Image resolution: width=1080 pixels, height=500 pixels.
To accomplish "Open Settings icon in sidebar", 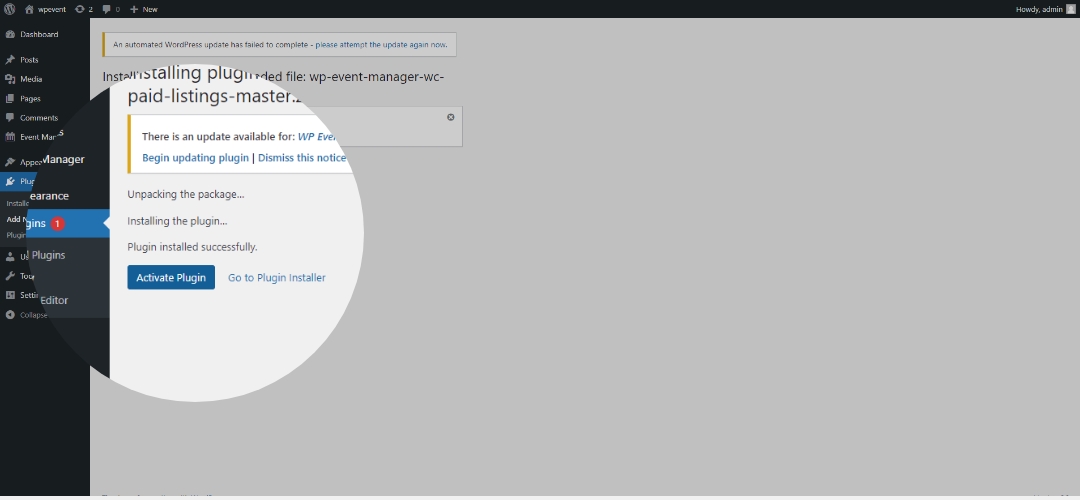I will (x=10, y=295).
